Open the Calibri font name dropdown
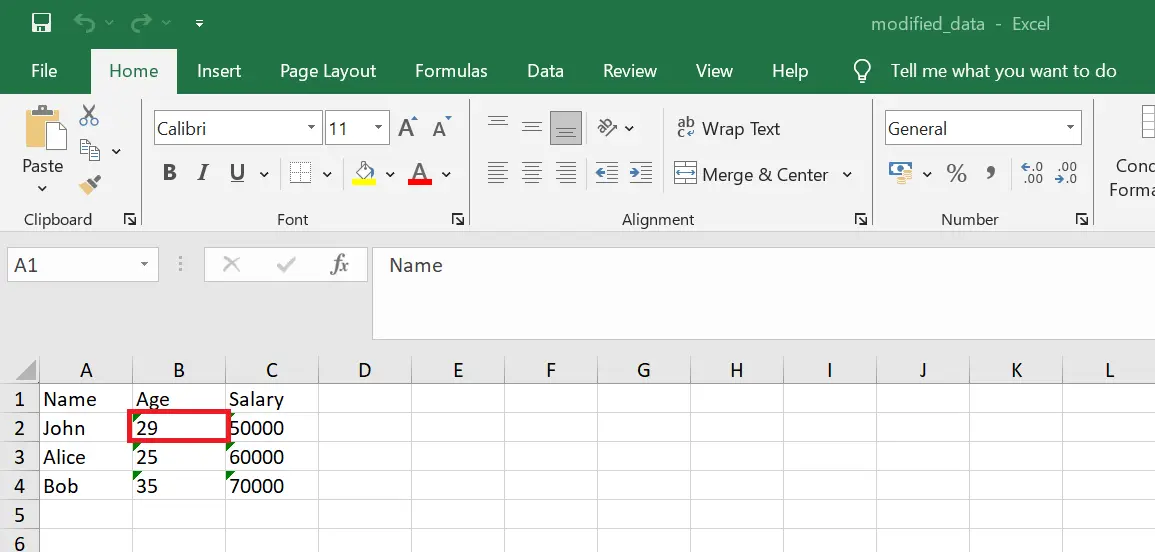This screenshot has width=1155, height=552. (312, 128)
